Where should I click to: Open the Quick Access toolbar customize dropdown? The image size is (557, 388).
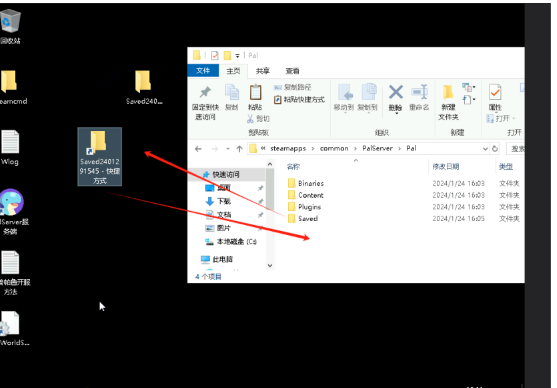tap(237, 56)
